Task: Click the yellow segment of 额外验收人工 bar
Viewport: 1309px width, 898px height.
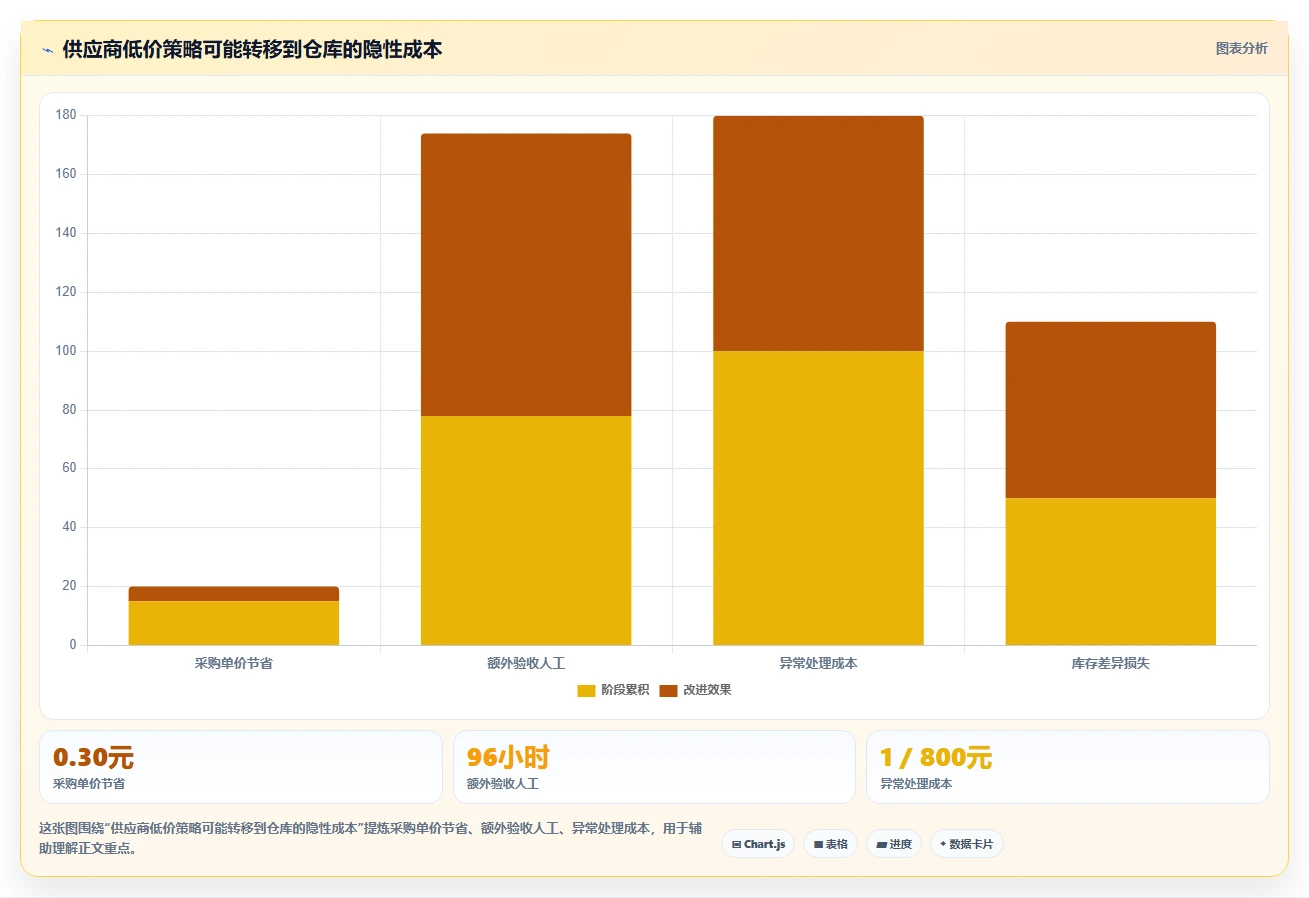Action: click(x=526, y=530)
